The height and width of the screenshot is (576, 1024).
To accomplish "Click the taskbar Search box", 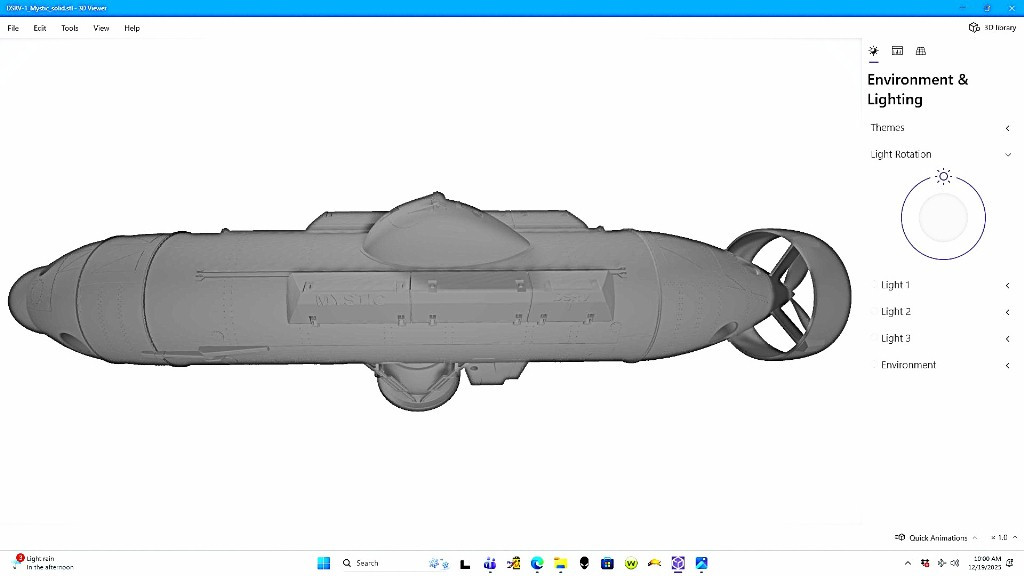I will click(380, 563).
